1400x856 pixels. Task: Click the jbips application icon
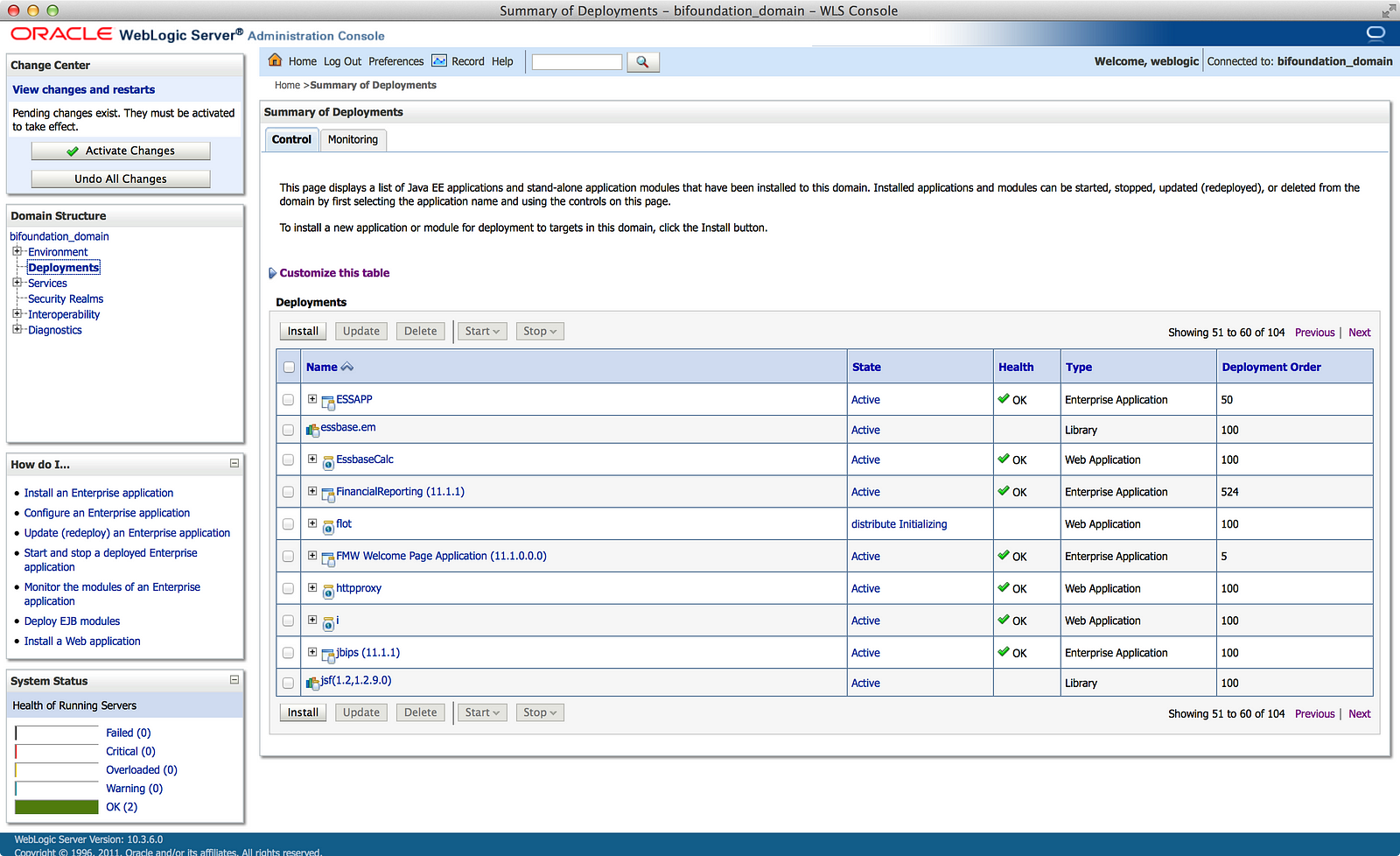[x=328, y=656]
